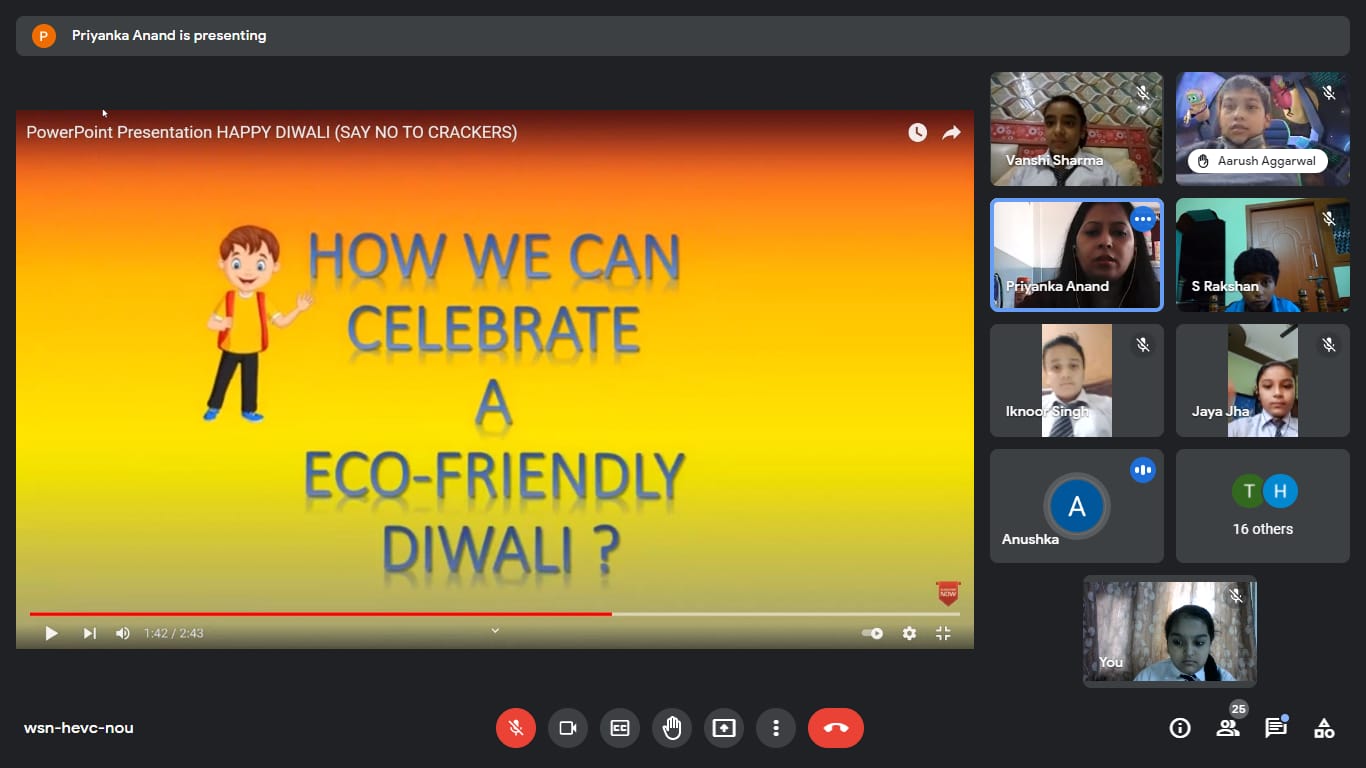Select Anushka participant tile
The width and height of the screenshot is (1366, 768).
pyautogui.click(x=1077, y=506)
